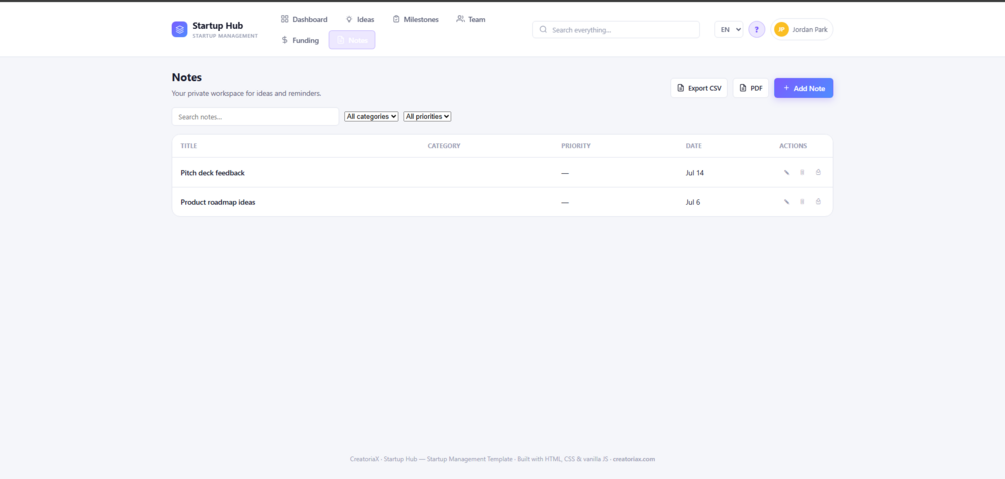This screenshot has width=1005, height=479.
Task: Export notes as CSV
Action: click(699, 88)
